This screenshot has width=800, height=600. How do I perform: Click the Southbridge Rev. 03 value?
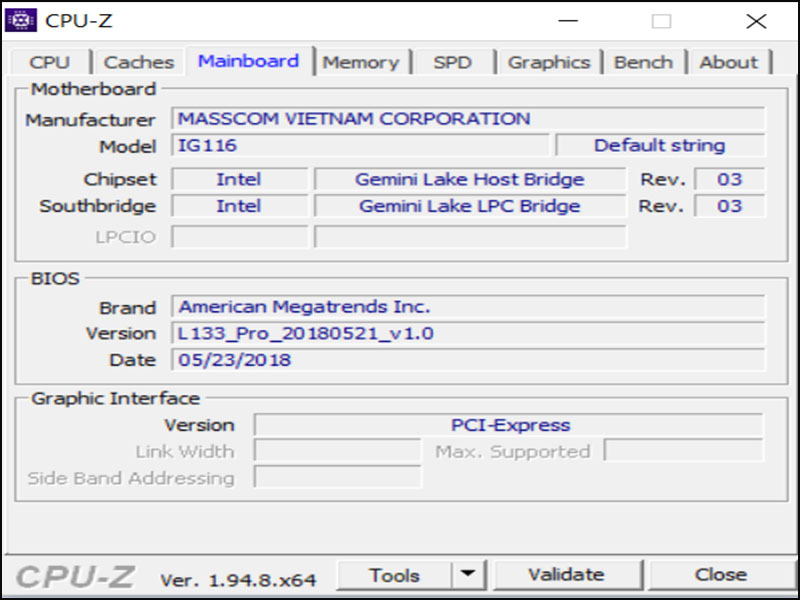tap(730, 206)
